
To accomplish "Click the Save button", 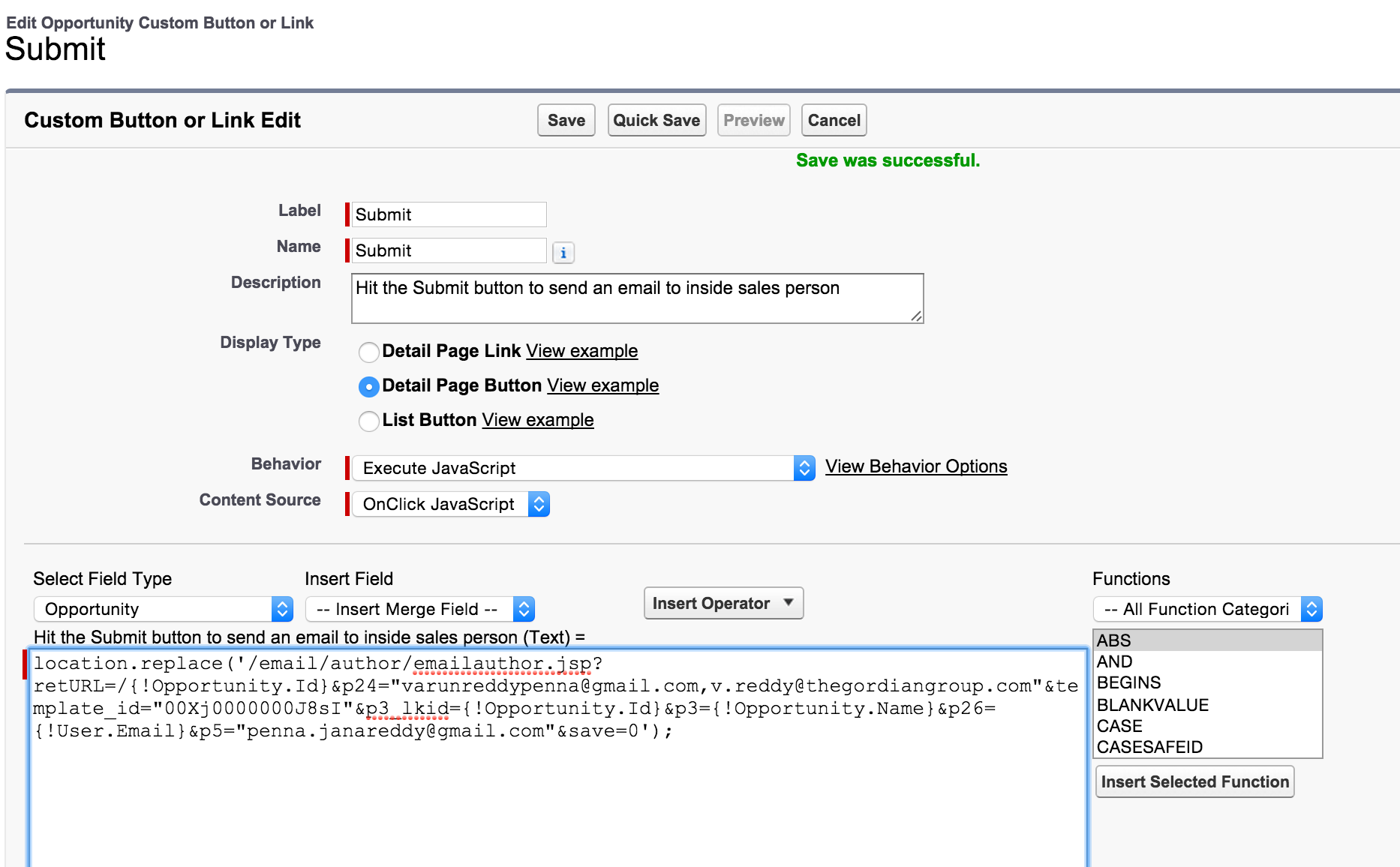I will 566,121.
